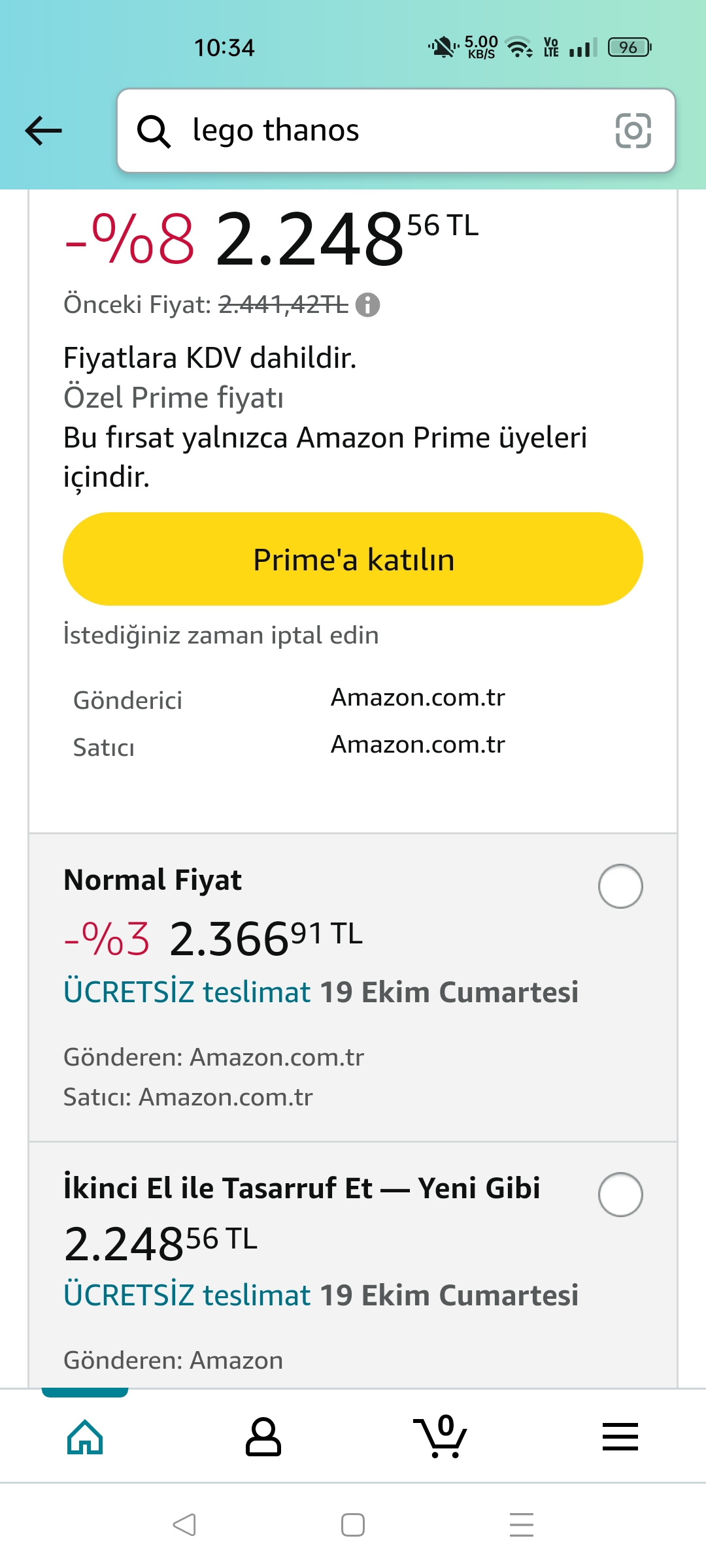Open the account profile icon
The image size is (706, 1568).
[x=263, y=1437]
